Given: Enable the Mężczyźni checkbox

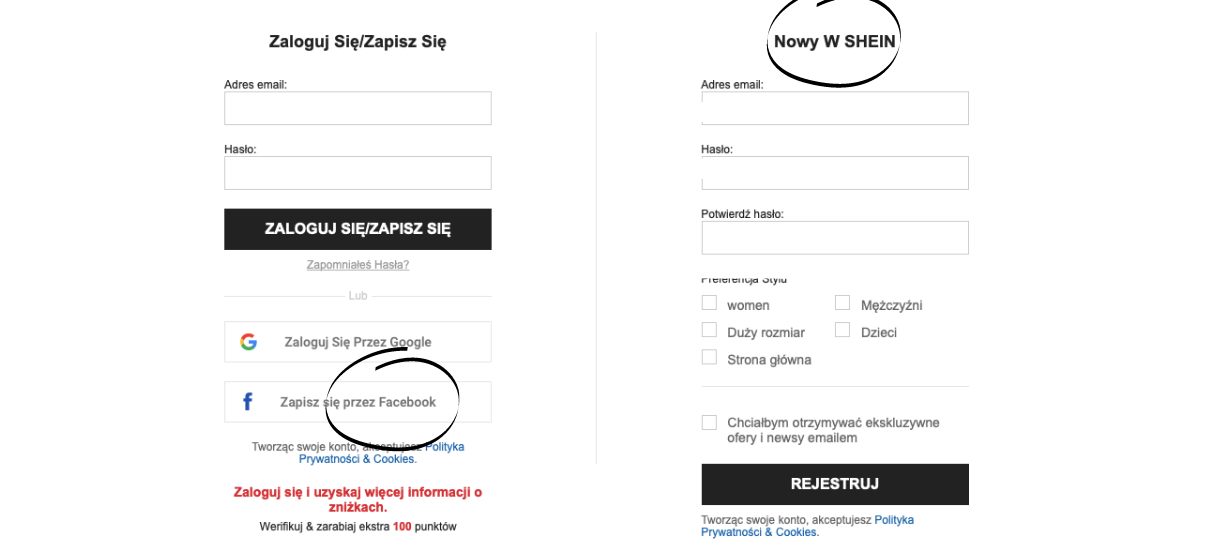Looking at the screenshot, I should 843,303.
